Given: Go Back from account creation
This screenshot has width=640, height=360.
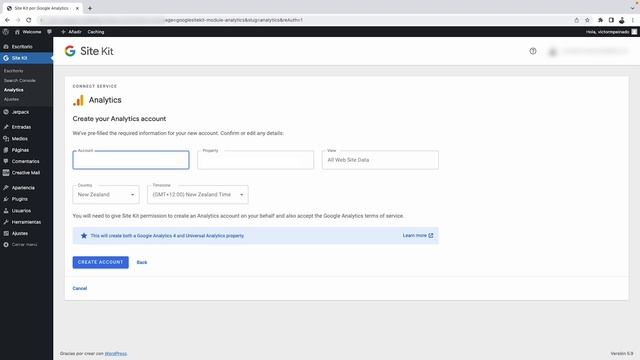Looking at the screenshot, I should [x=142, y=262].
